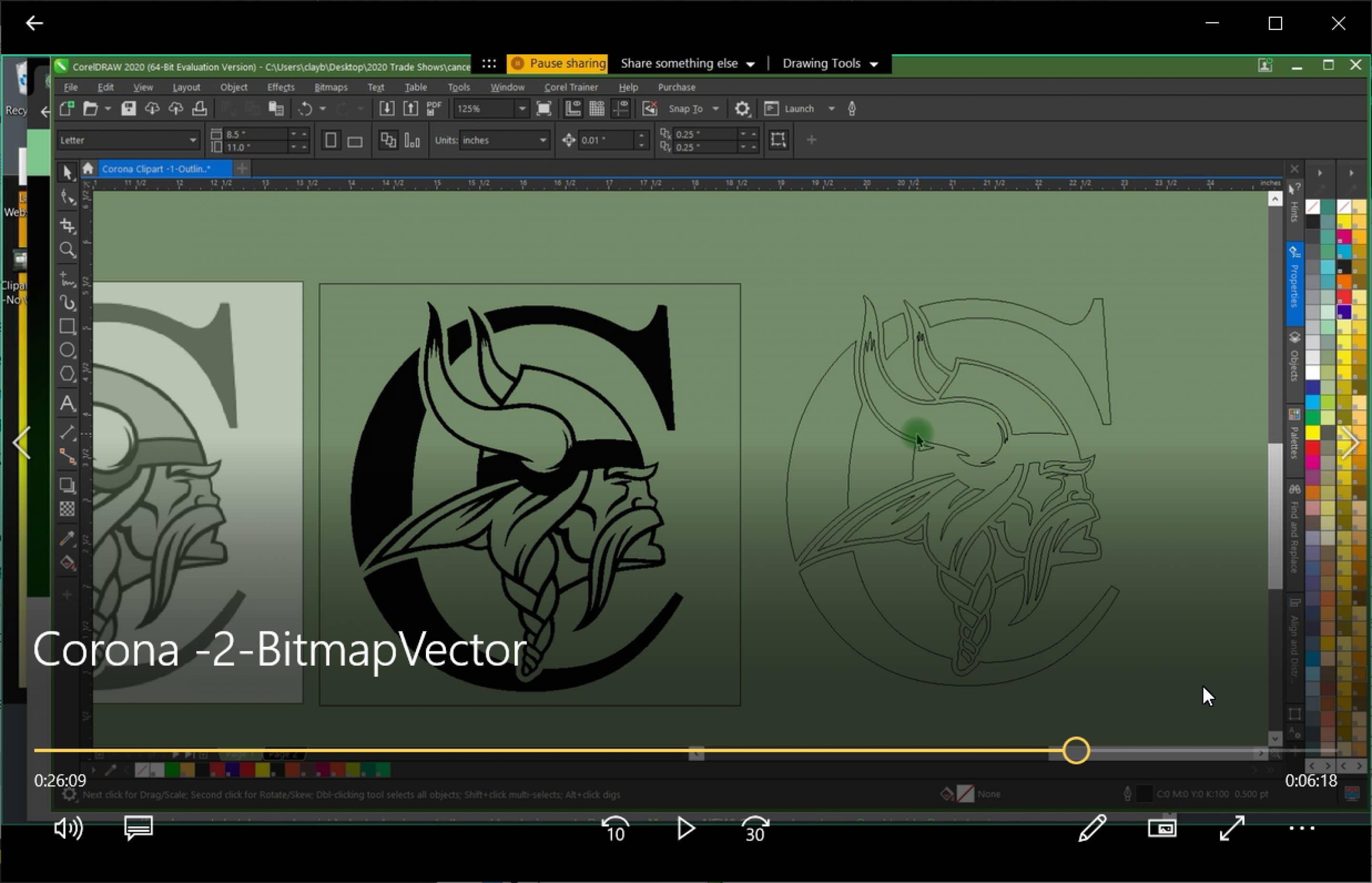Select the Transparency checkerboard tool
The width and height of the screenshot is (1372, 883).
tap(67, 509)
